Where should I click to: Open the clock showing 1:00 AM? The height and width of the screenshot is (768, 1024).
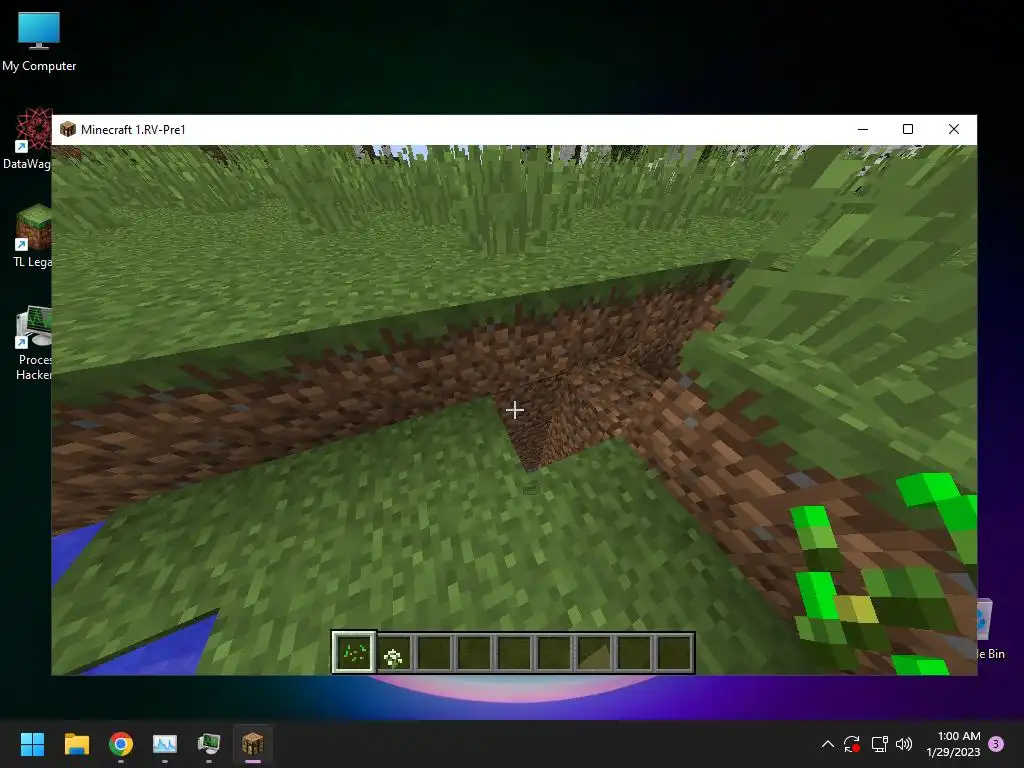pyautogui.click(x=953, y=744)
